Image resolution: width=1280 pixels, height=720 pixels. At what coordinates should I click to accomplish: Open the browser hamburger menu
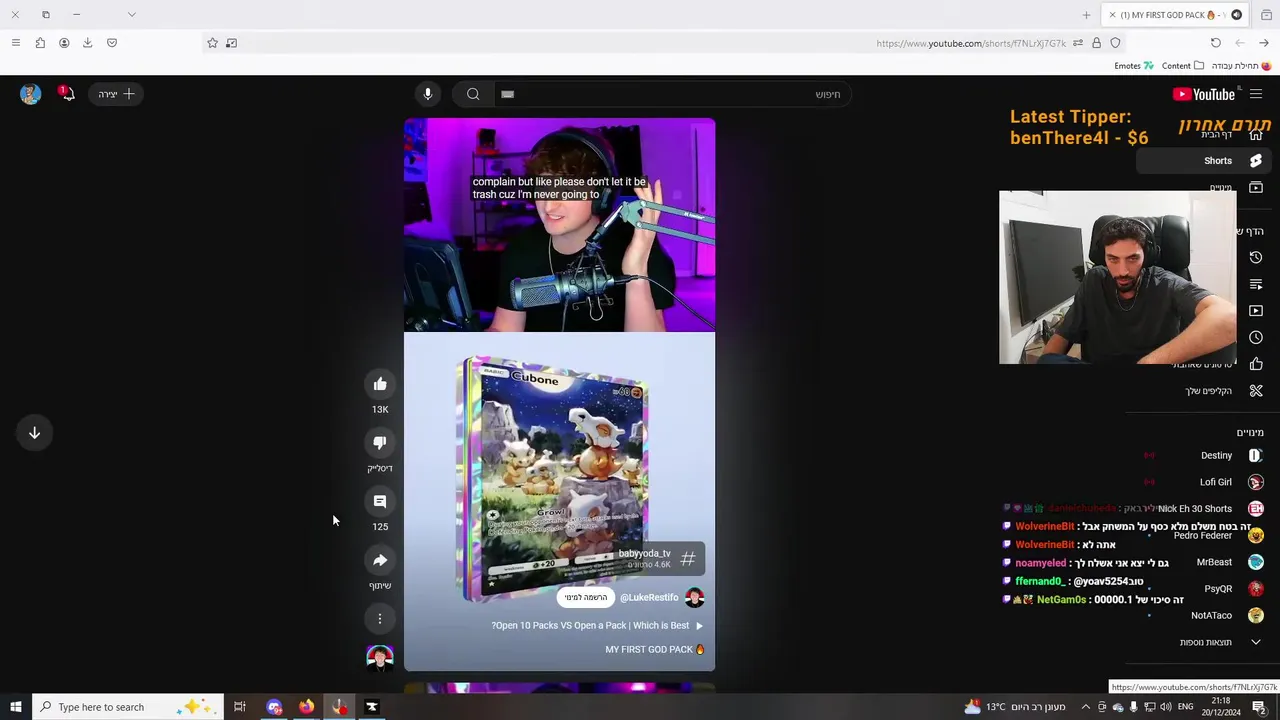tap(15, 43)
